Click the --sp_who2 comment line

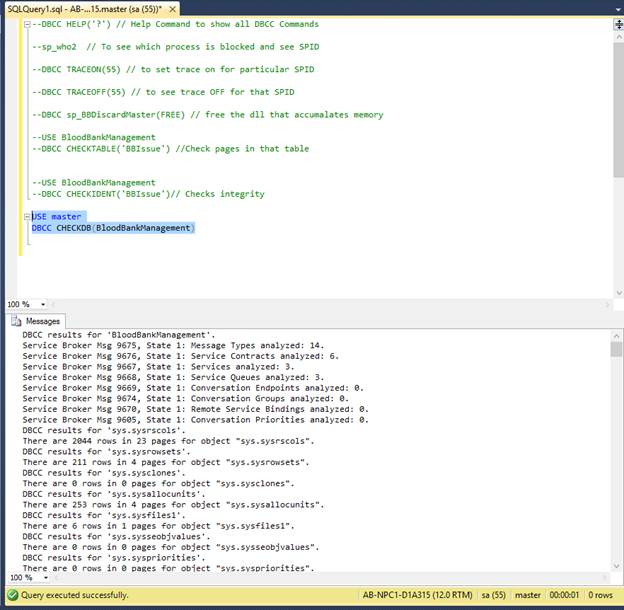pyautogui.click(x=176, y=47)
